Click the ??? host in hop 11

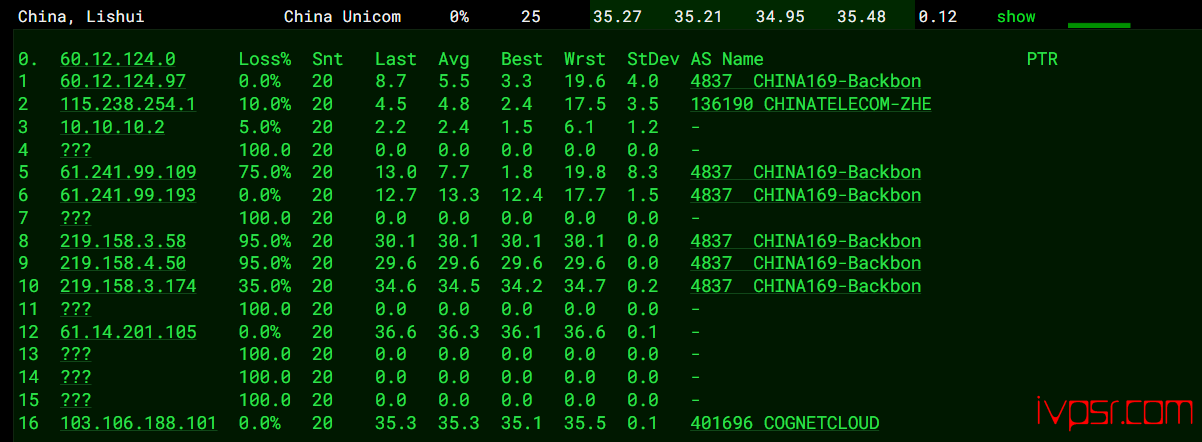pyautogui.click(x=76, y=309)
